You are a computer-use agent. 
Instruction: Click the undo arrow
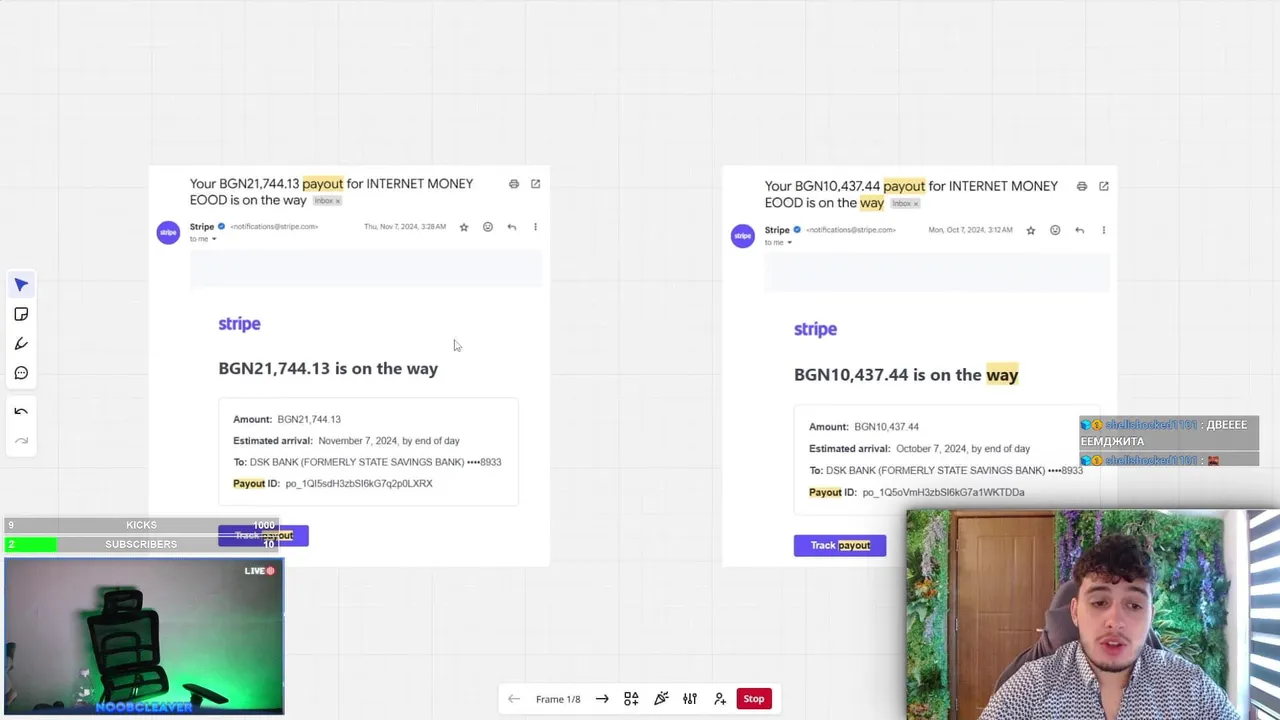pyautogui.click(x=21, y=411)
